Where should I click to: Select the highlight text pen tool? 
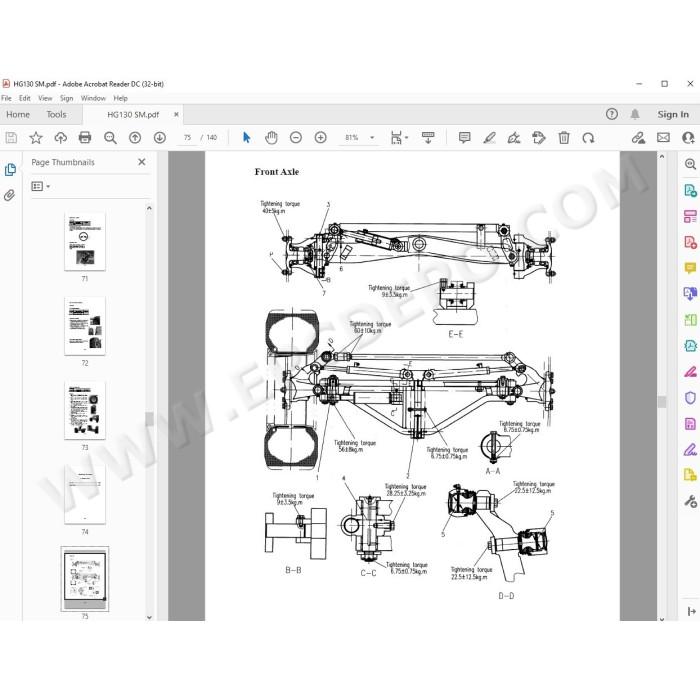pos(489,138)
